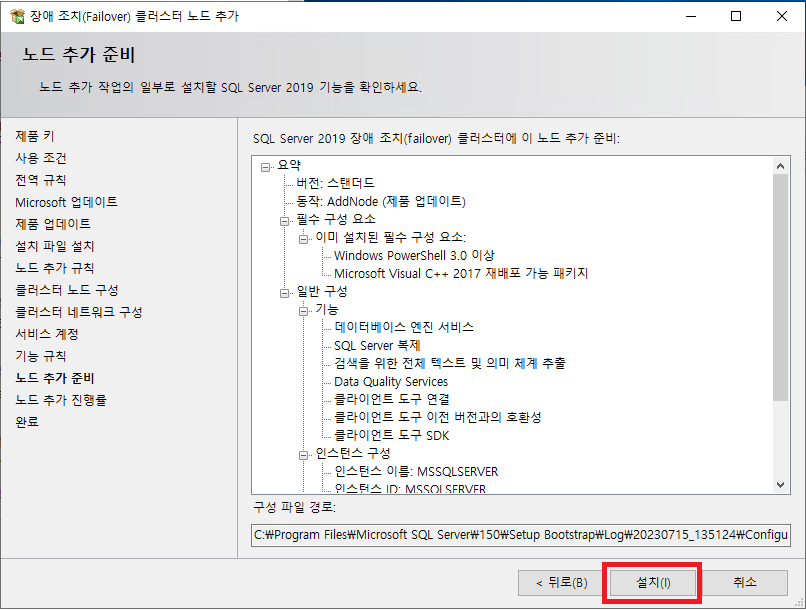The image size is (806, 610).
Task: Click the vertical scrollbar thumb in summary tree
Action: coord(780,287)
